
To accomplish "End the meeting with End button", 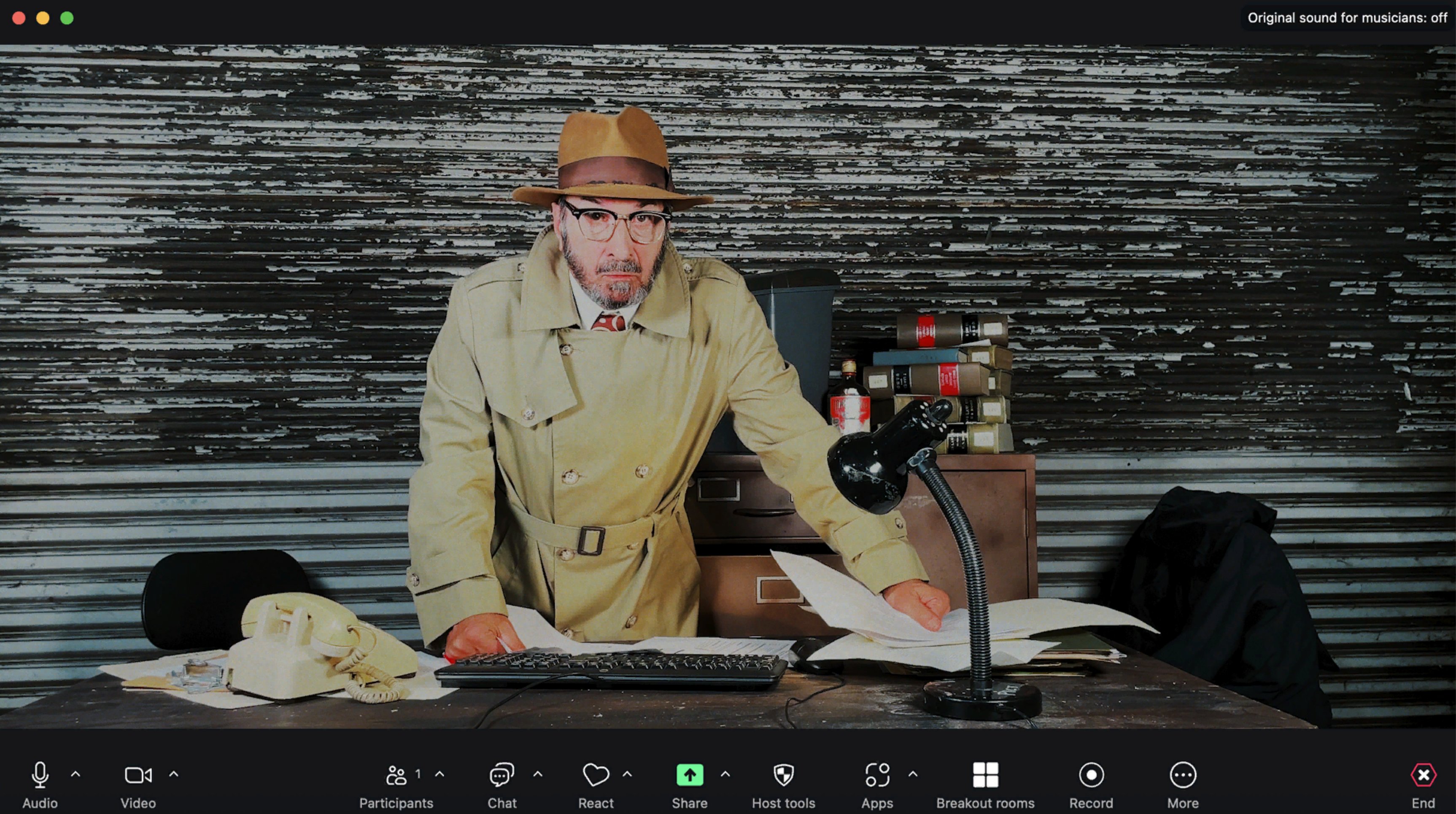I will coord(1423,775).
